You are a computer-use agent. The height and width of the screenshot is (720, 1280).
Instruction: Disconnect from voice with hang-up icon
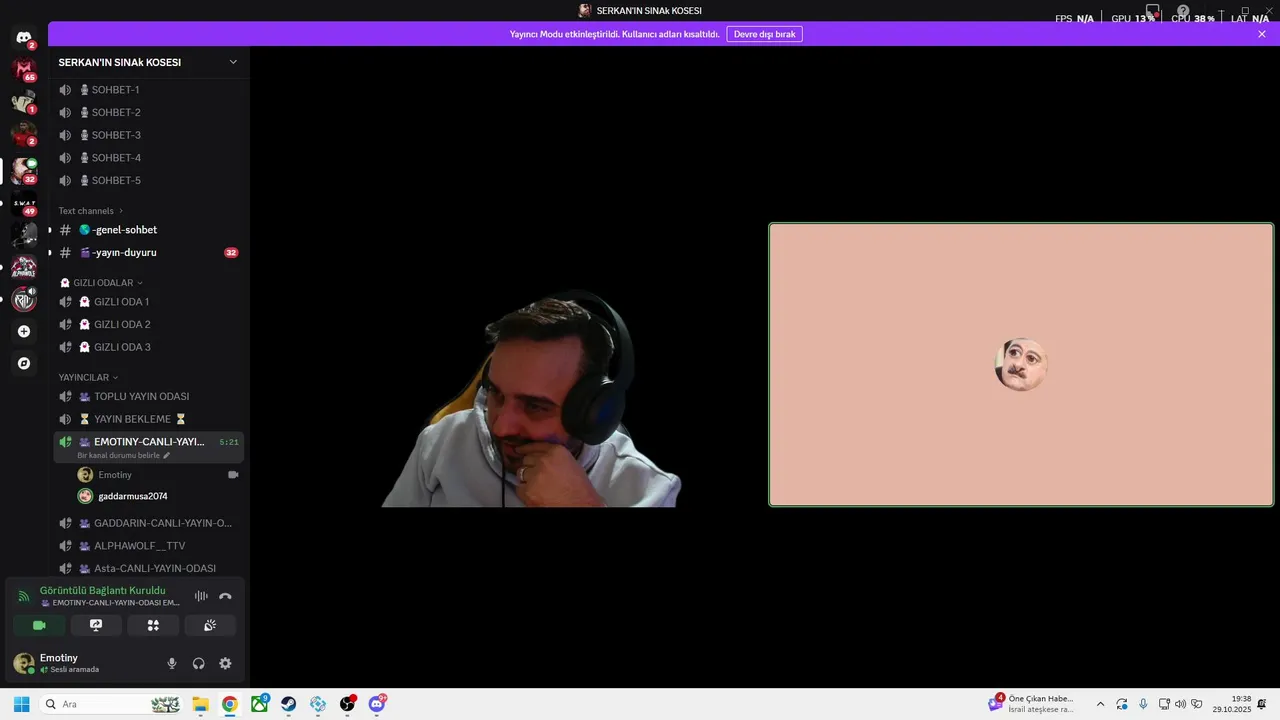(x=225, y=596)
